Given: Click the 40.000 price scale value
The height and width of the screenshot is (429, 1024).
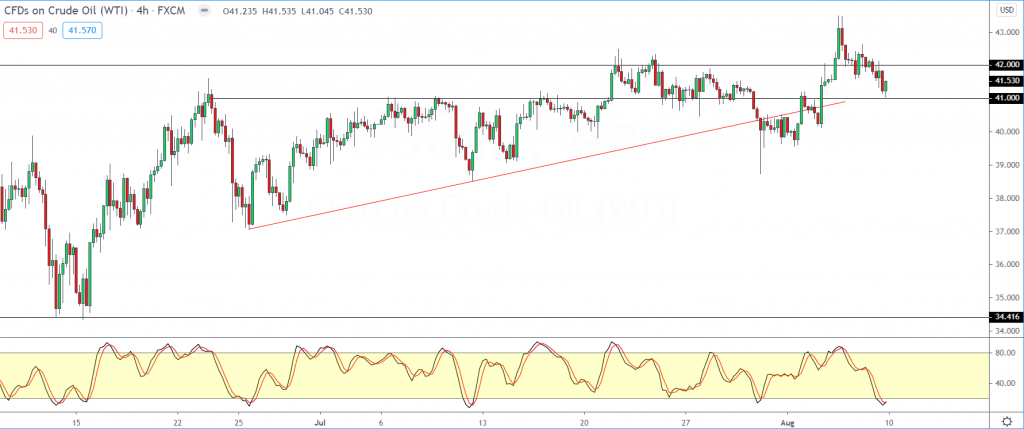Looking at the screenshot, I should tap(1006, 132).
